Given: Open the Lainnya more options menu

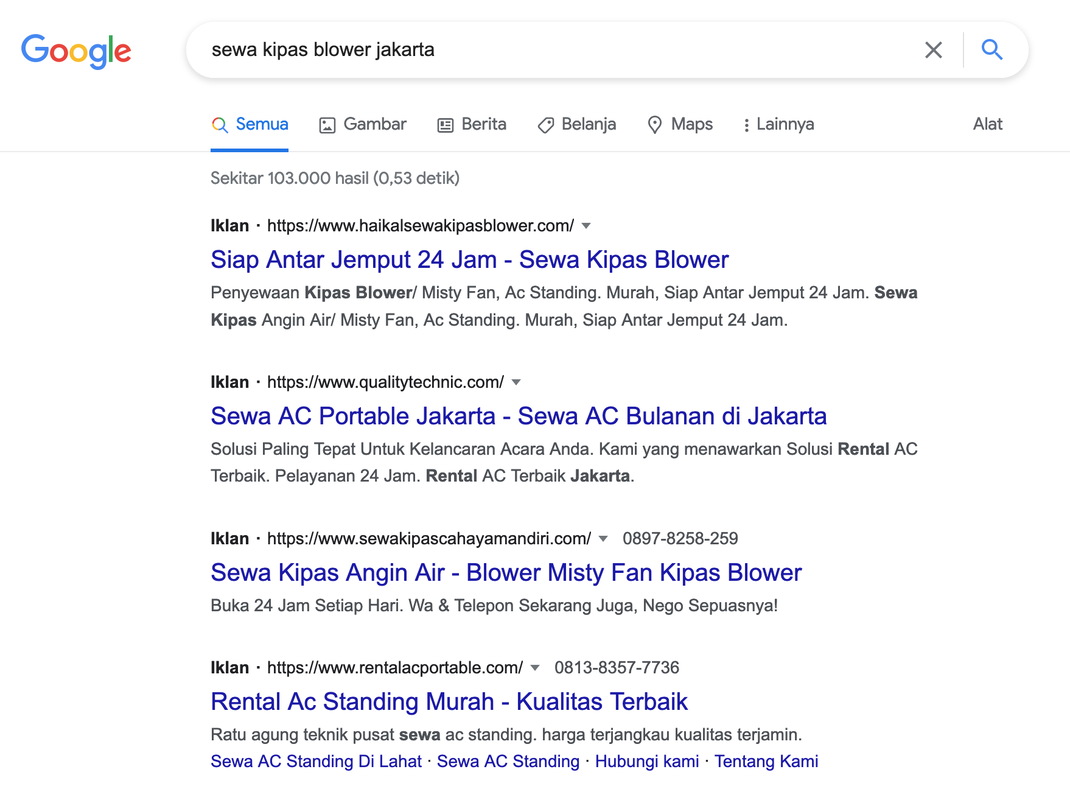Looking at the screenshot, I should click(777, 125).
